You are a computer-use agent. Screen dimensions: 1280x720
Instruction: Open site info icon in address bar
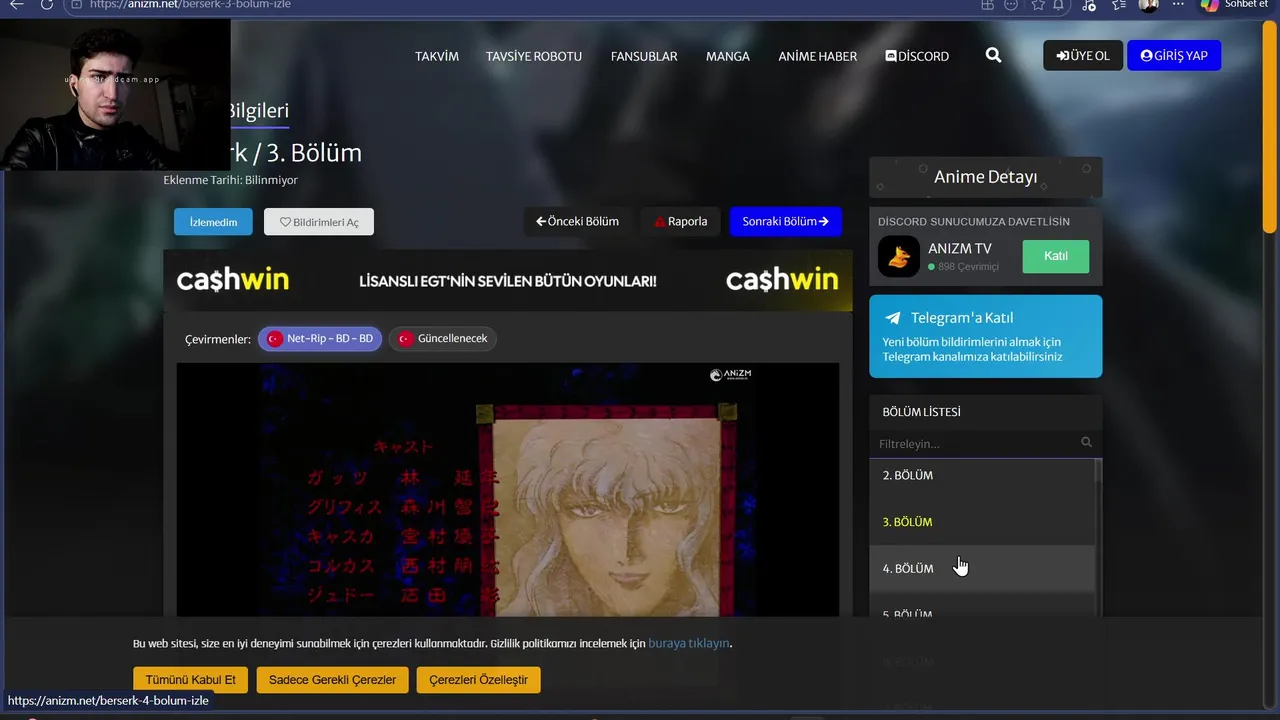point(76,5)
